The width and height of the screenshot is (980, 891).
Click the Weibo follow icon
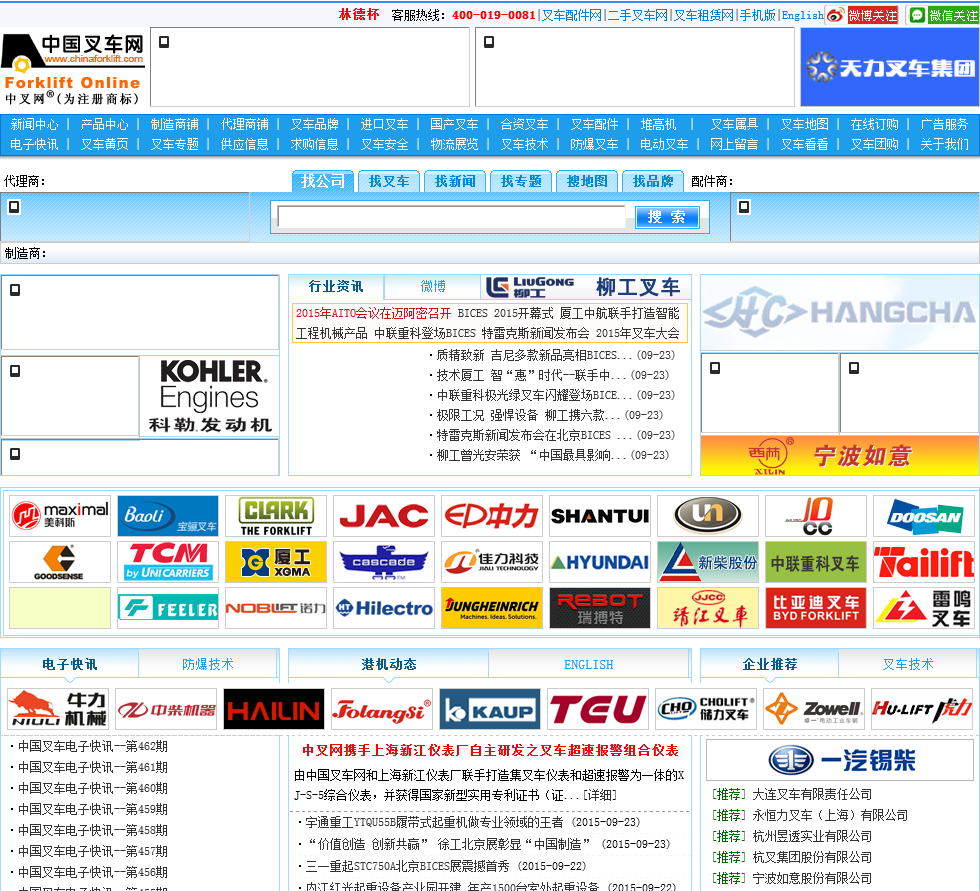coord(862,15)
